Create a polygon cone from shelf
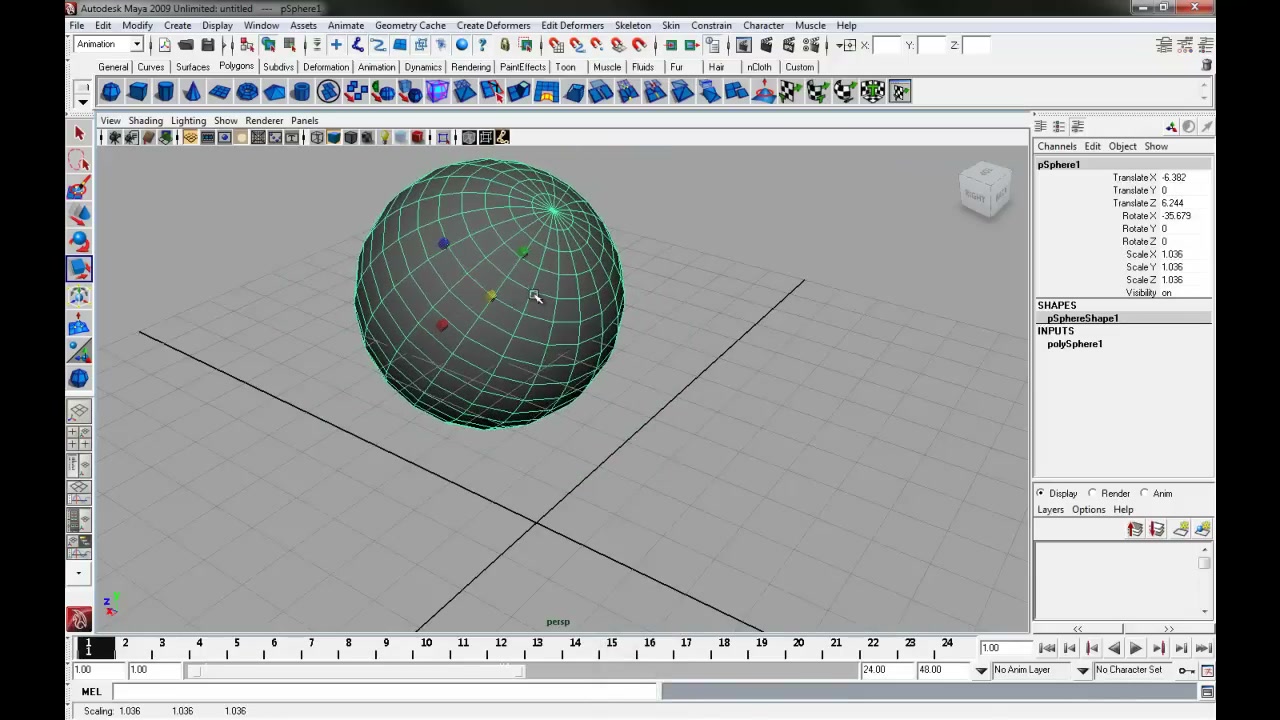 (192, 92)
